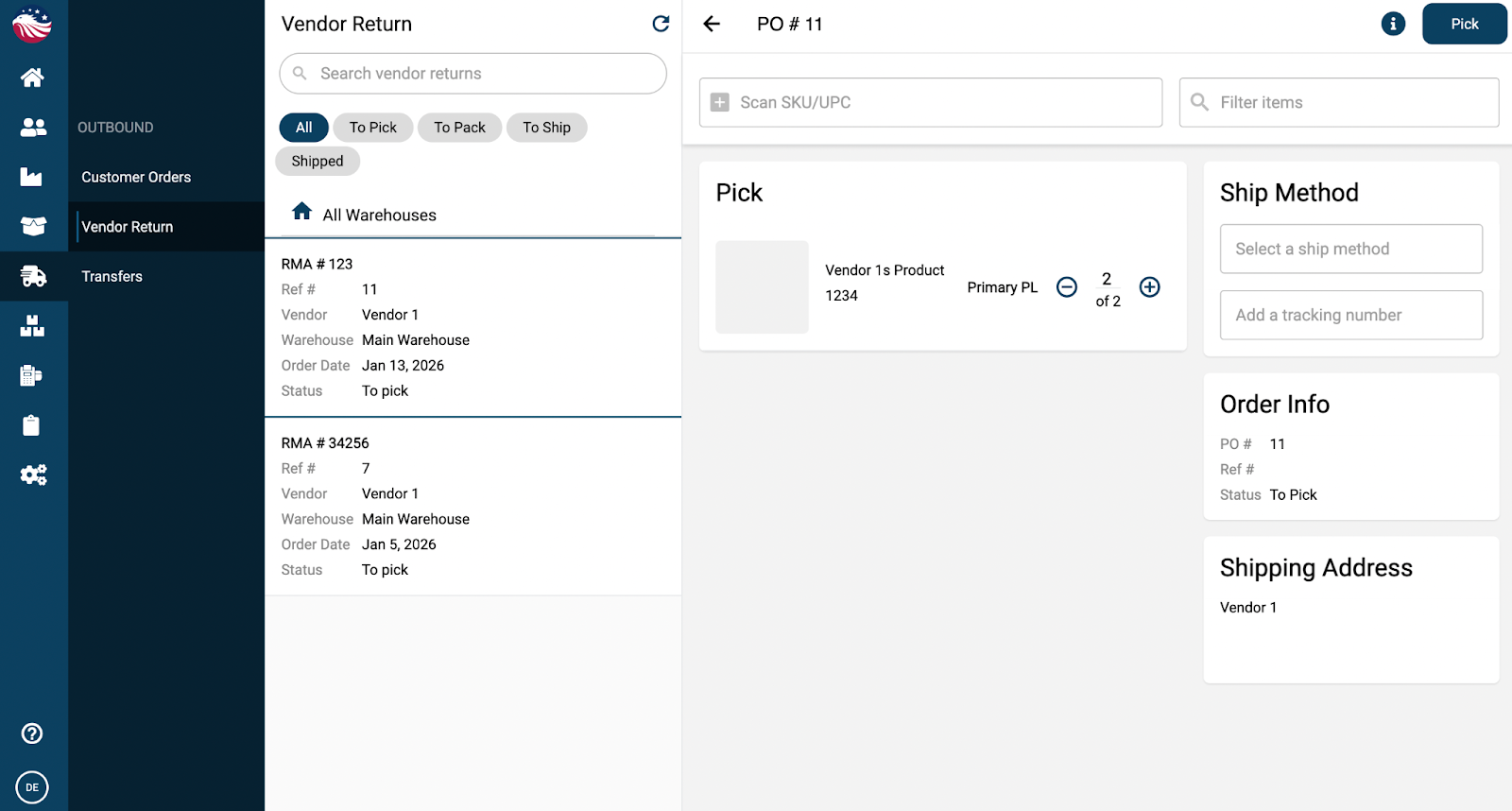Image resolution: width=1512 pixels, height=811 pixels.
Task: Click the home icon in sidebar
Action: click(32, 78)
